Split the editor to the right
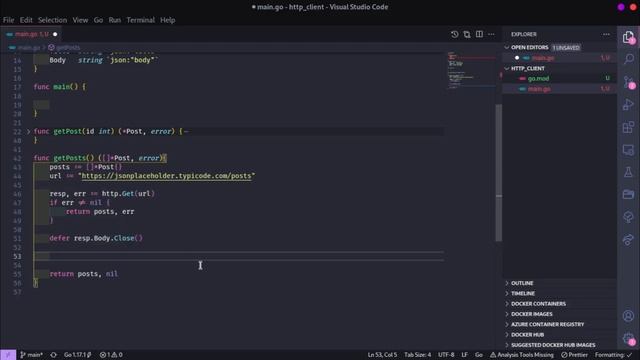This screenshot has width=640, height=360. 479,34
